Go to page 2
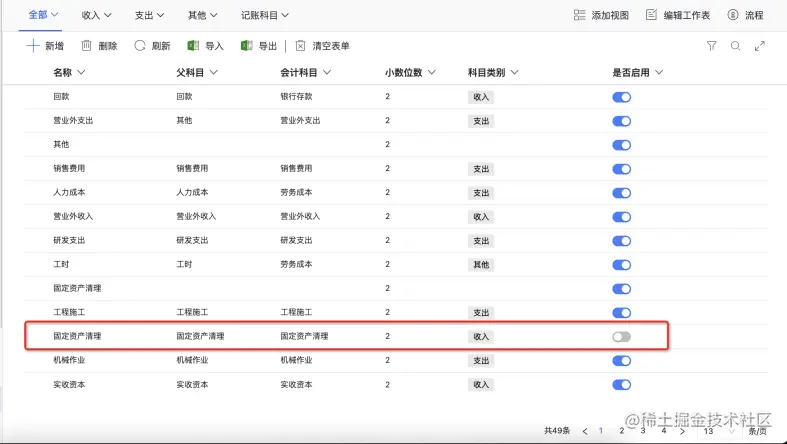 (x=621, y=431)
